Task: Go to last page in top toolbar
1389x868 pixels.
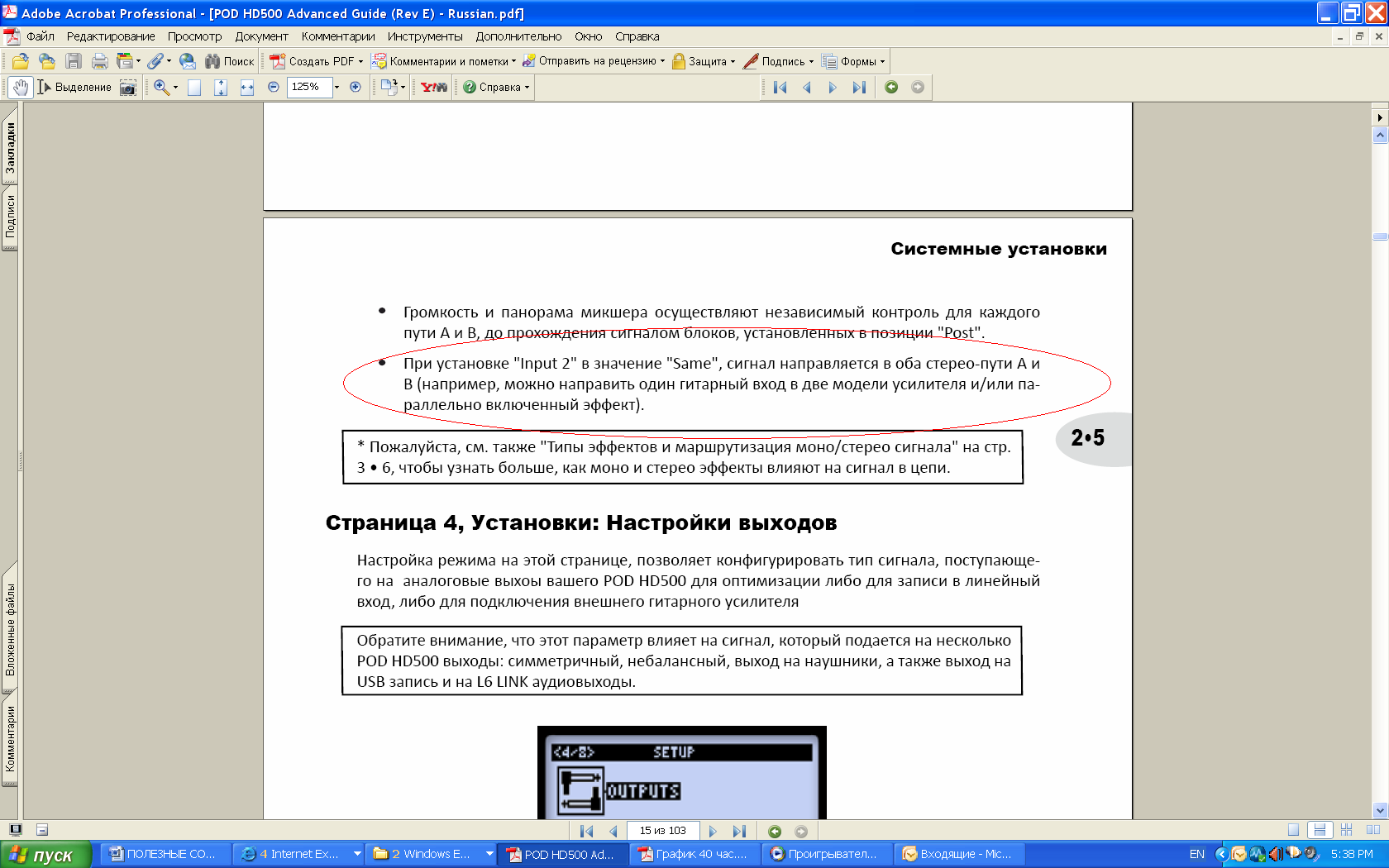Action: (x=859, y=87)
